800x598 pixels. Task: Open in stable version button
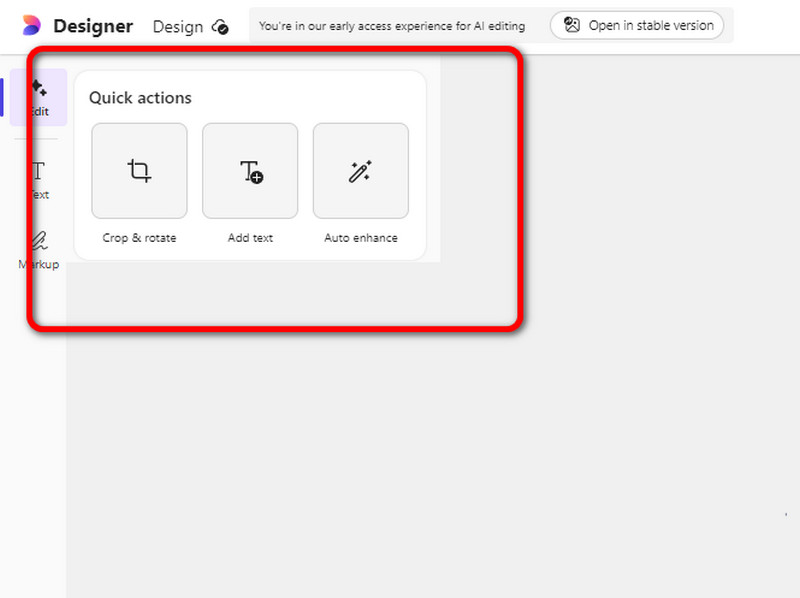click(637, 26)
